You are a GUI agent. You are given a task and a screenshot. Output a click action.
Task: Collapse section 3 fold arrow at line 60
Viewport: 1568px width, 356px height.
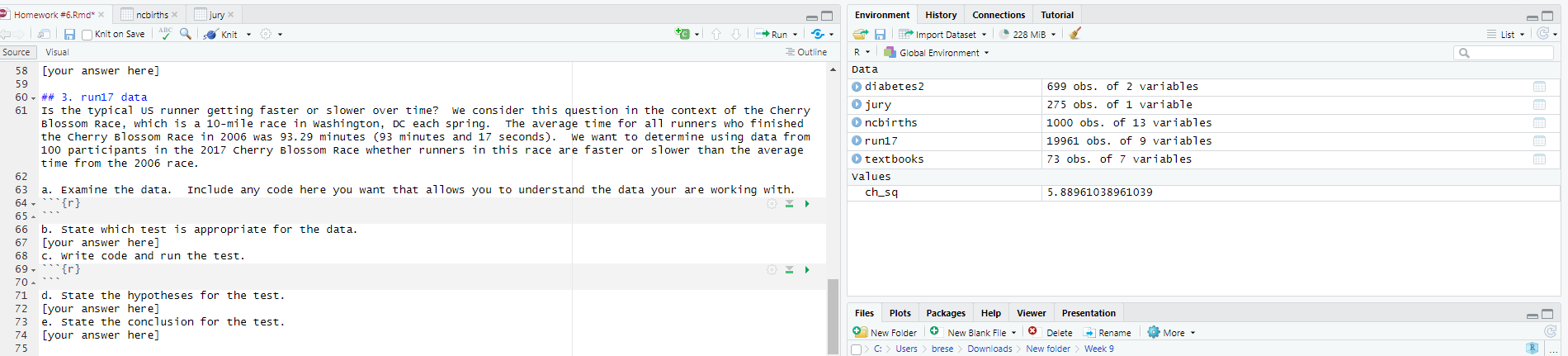[x=33, y=98]
